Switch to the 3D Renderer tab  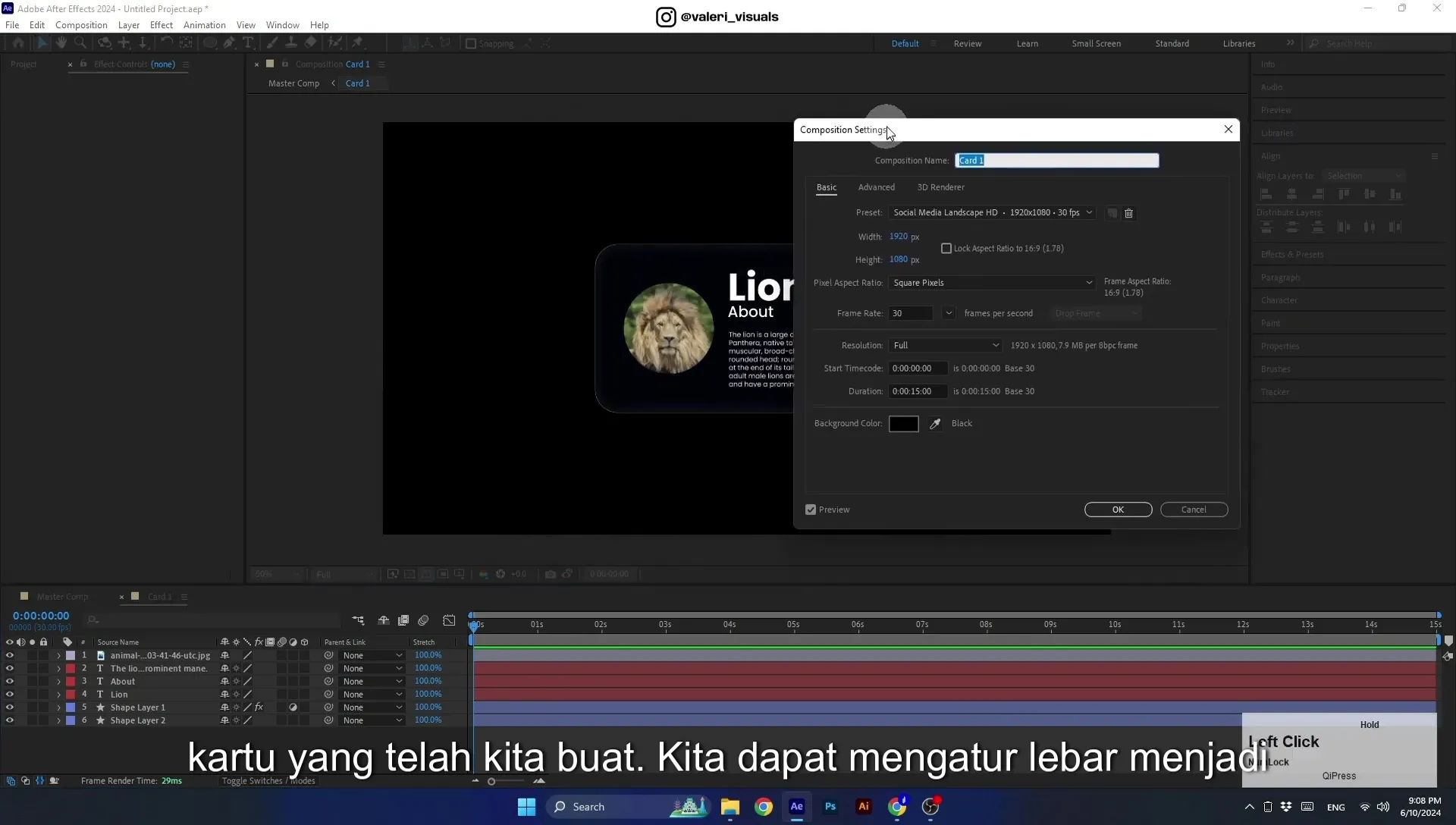940,187
